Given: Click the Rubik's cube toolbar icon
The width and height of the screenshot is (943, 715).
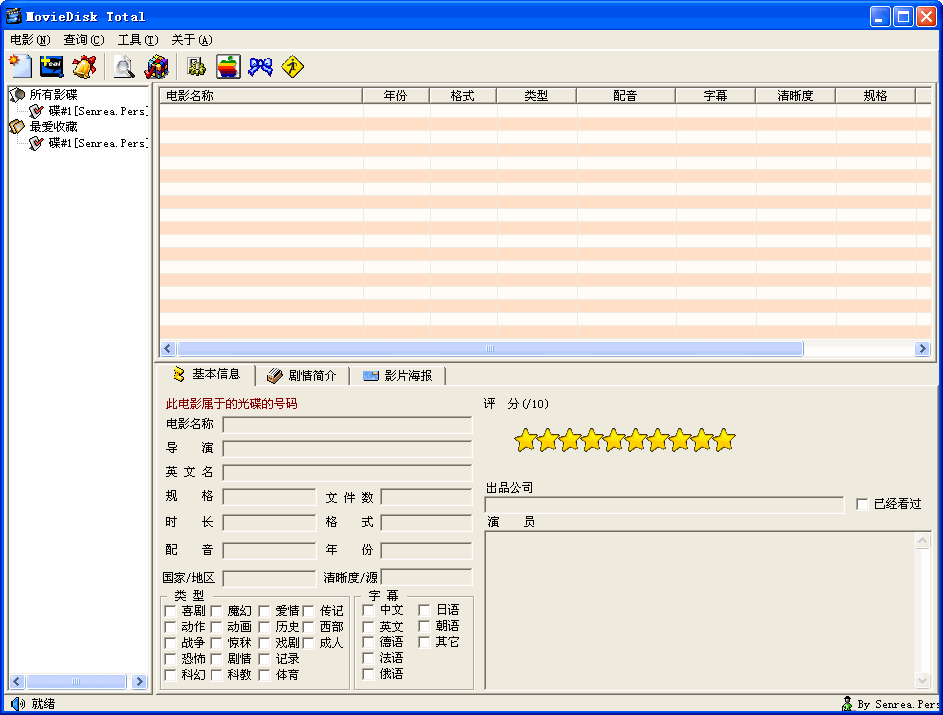Looking at the screenshot, I should [x=156, y=66].
